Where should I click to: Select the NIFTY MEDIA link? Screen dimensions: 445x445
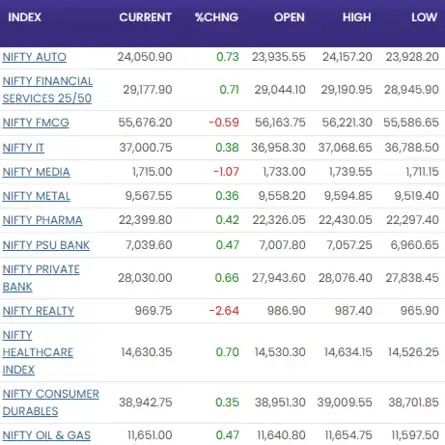[x=36, y=172]
